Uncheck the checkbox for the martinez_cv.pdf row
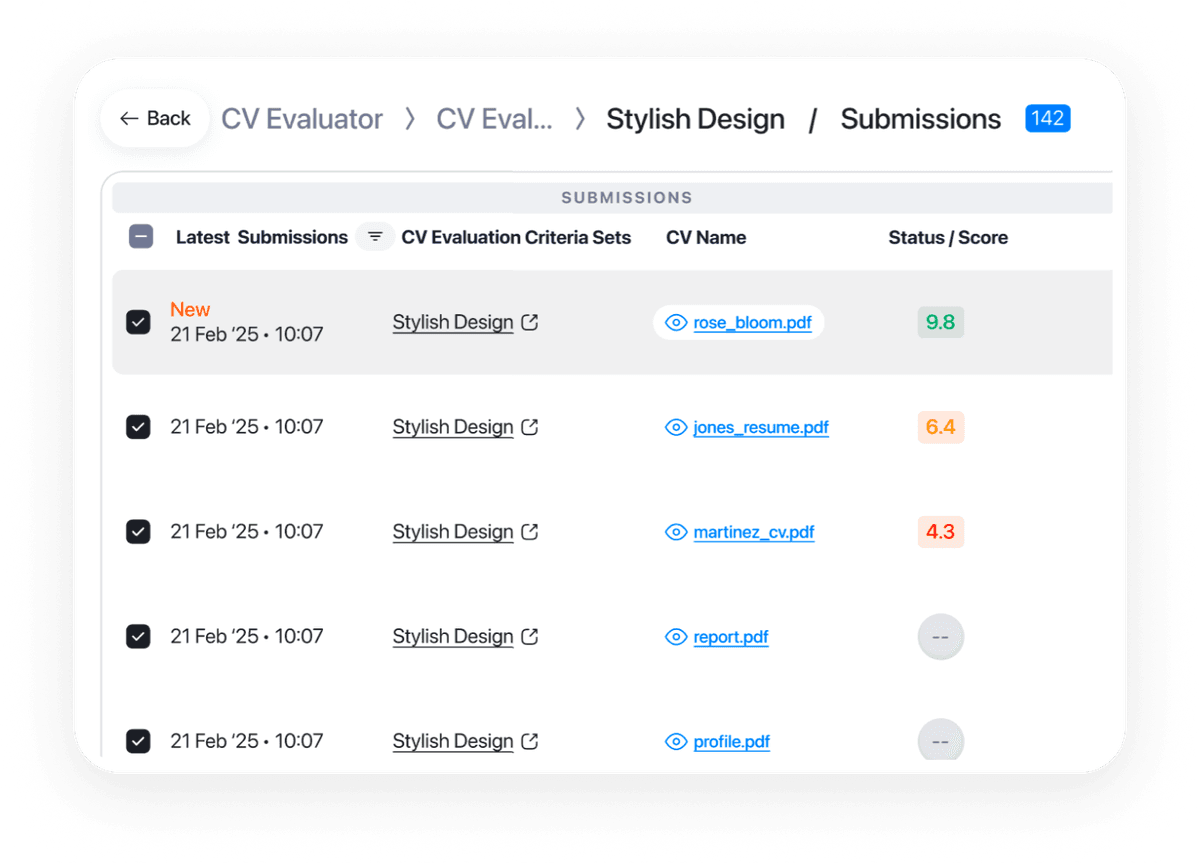The image size is (1200, 863). click(x=138, y=532)
